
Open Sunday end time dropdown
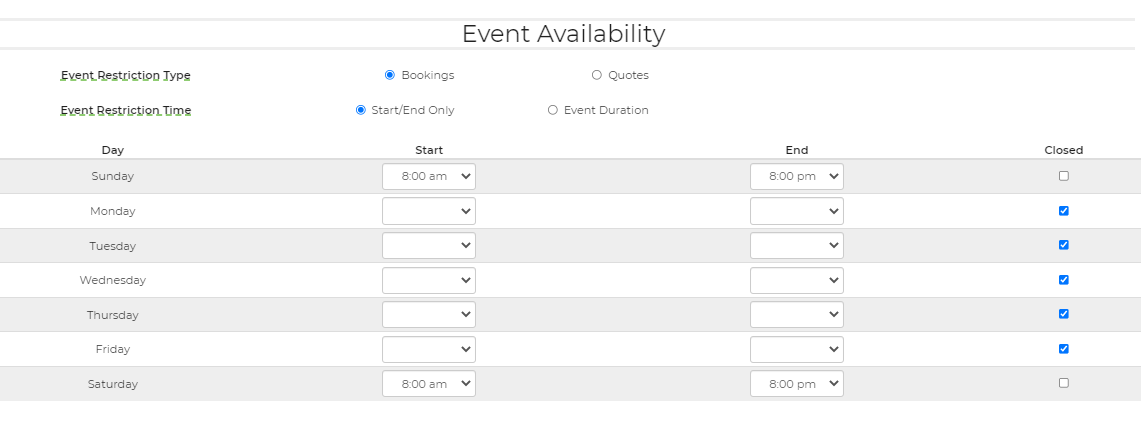(x=796, y=176)
